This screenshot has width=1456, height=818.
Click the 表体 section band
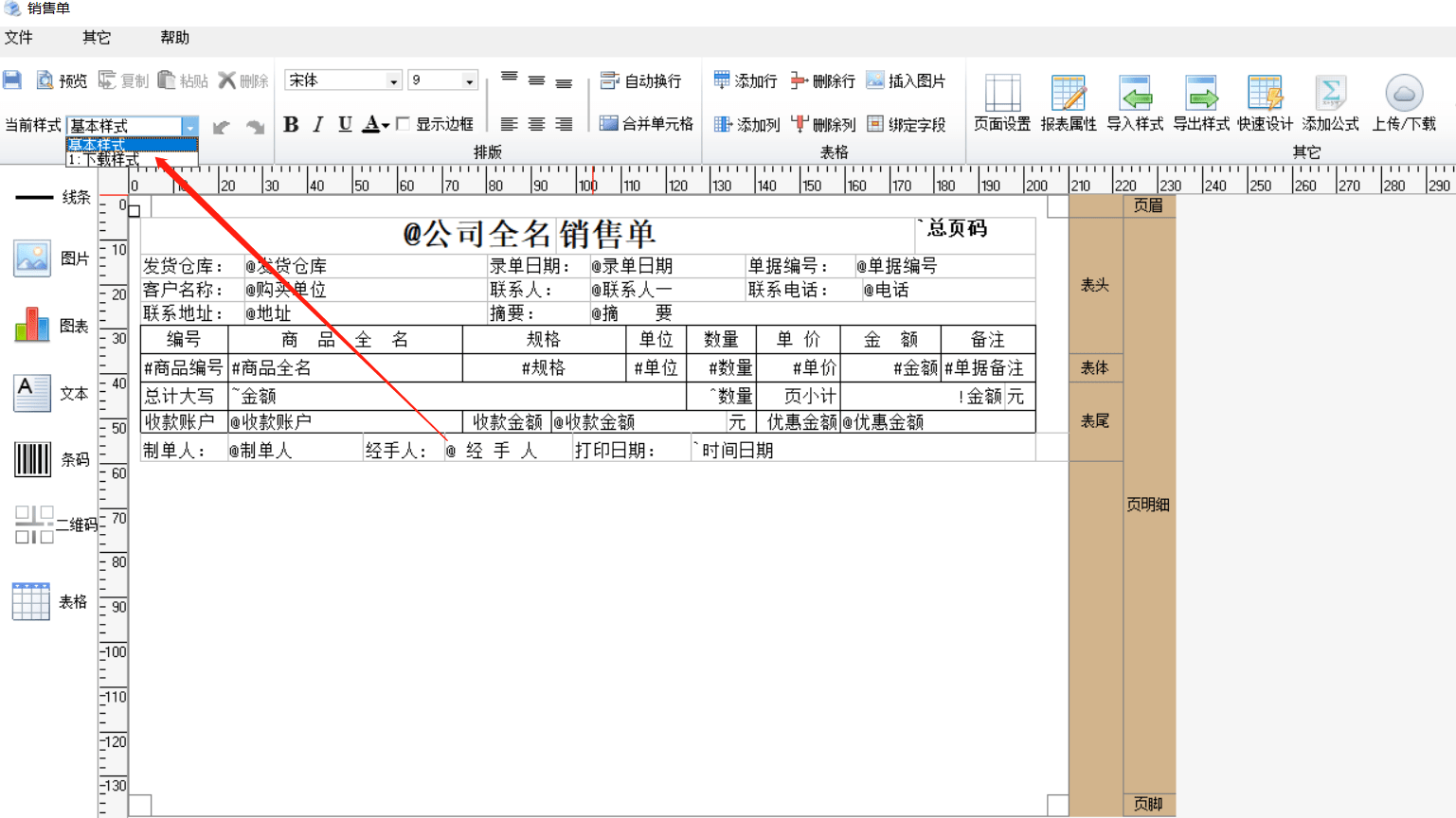pyautogui.click(x=1095, y=367)
